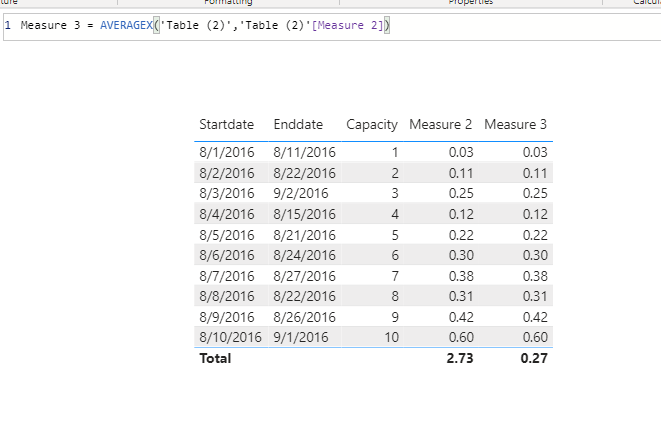
Task: Select the 8/3/2016 Startdate cell
Action: pyautogui.click(x=227, y=193)
